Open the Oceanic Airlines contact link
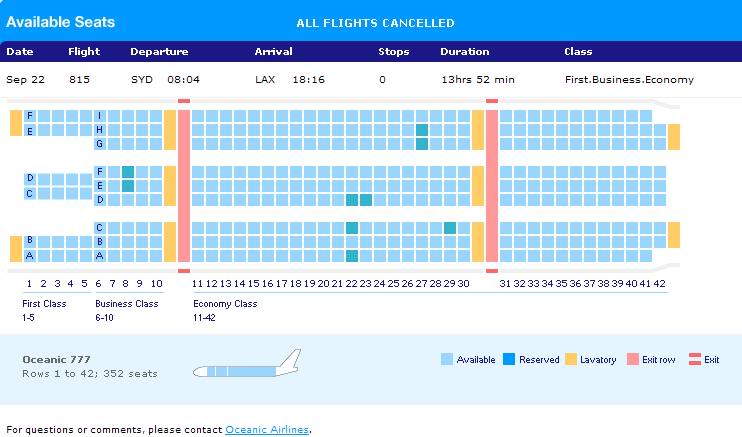 click(267, 430)
